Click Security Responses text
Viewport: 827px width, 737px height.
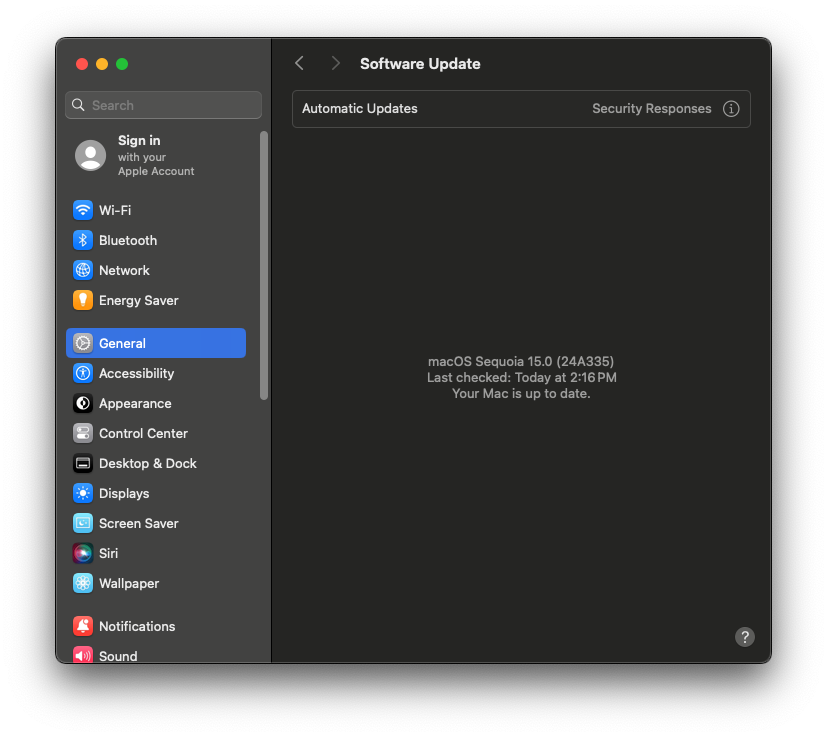[x=651, y=109]
